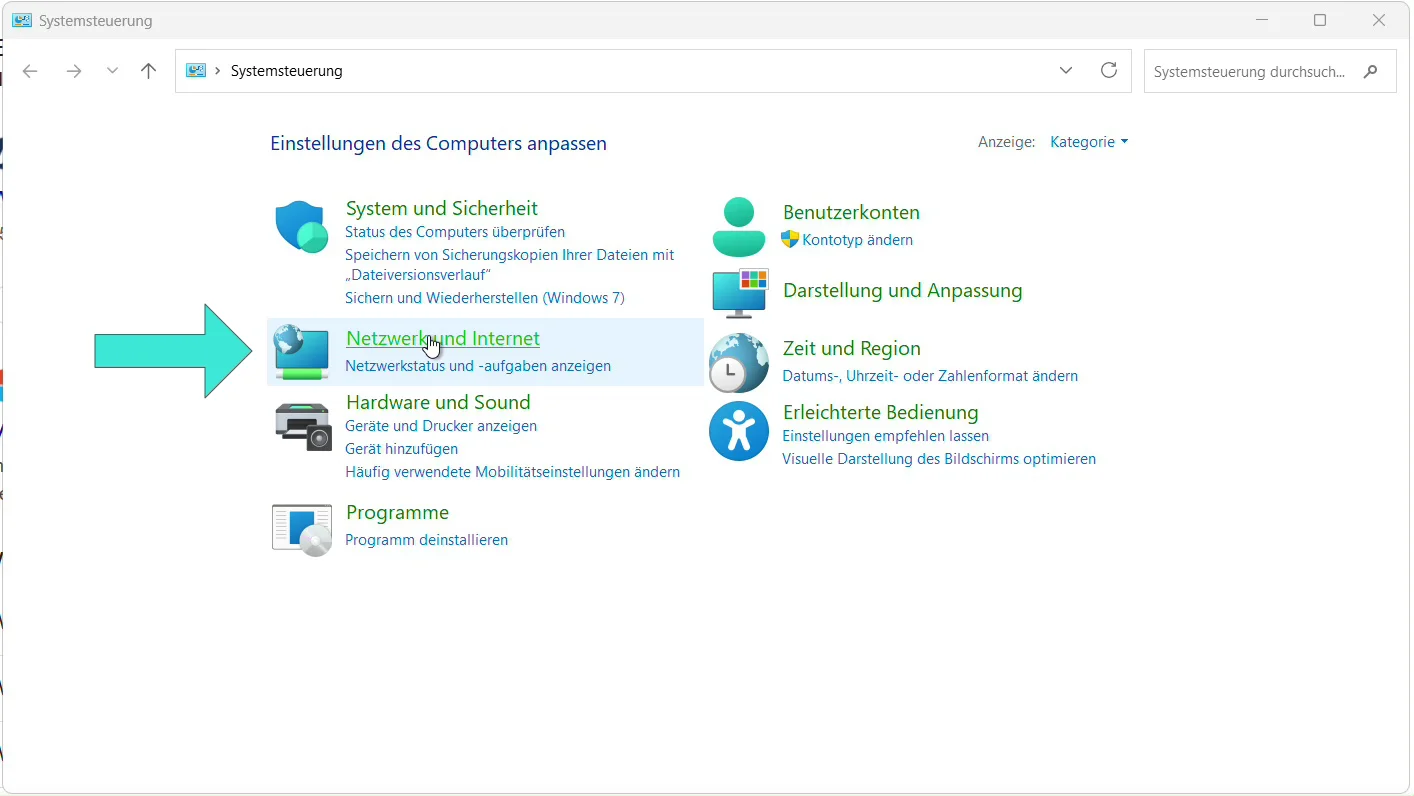Click Geräte und Drucker anzeigen
This screenshot has height=796, width=1414.
(x=441, y=426)
